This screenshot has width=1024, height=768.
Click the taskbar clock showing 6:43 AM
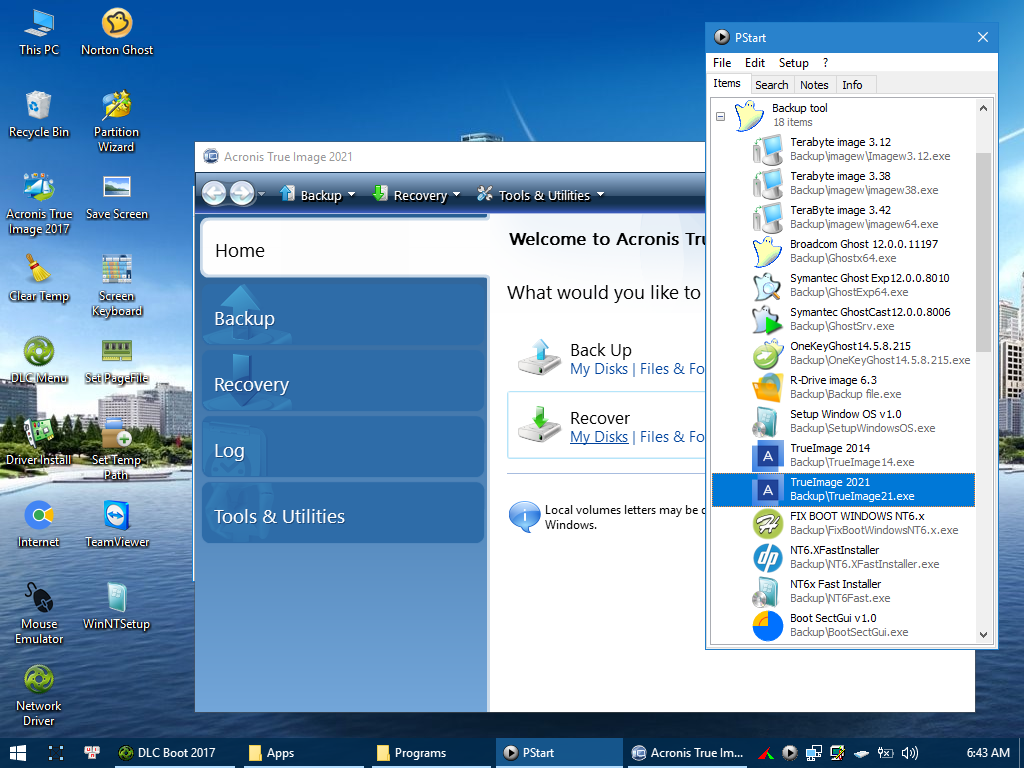tap(988, 753)
